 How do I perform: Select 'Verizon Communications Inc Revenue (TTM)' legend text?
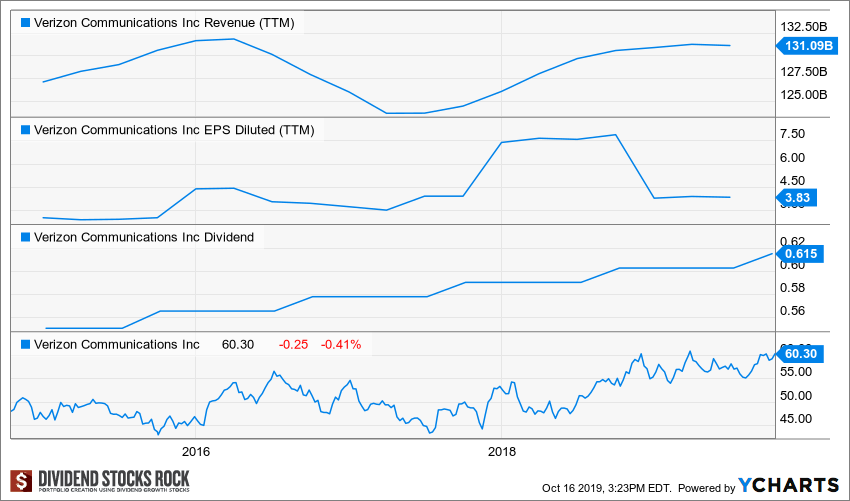tap(164, 23)
